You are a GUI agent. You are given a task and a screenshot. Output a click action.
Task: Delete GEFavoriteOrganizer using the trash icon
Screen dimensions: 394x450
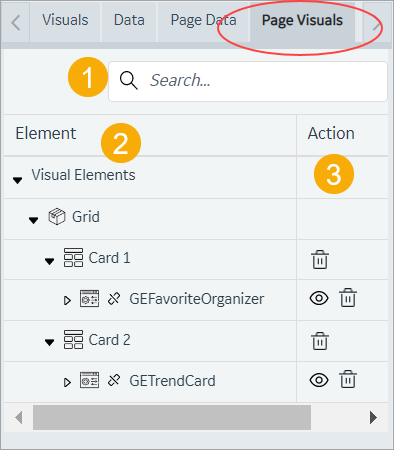point(348,297)
